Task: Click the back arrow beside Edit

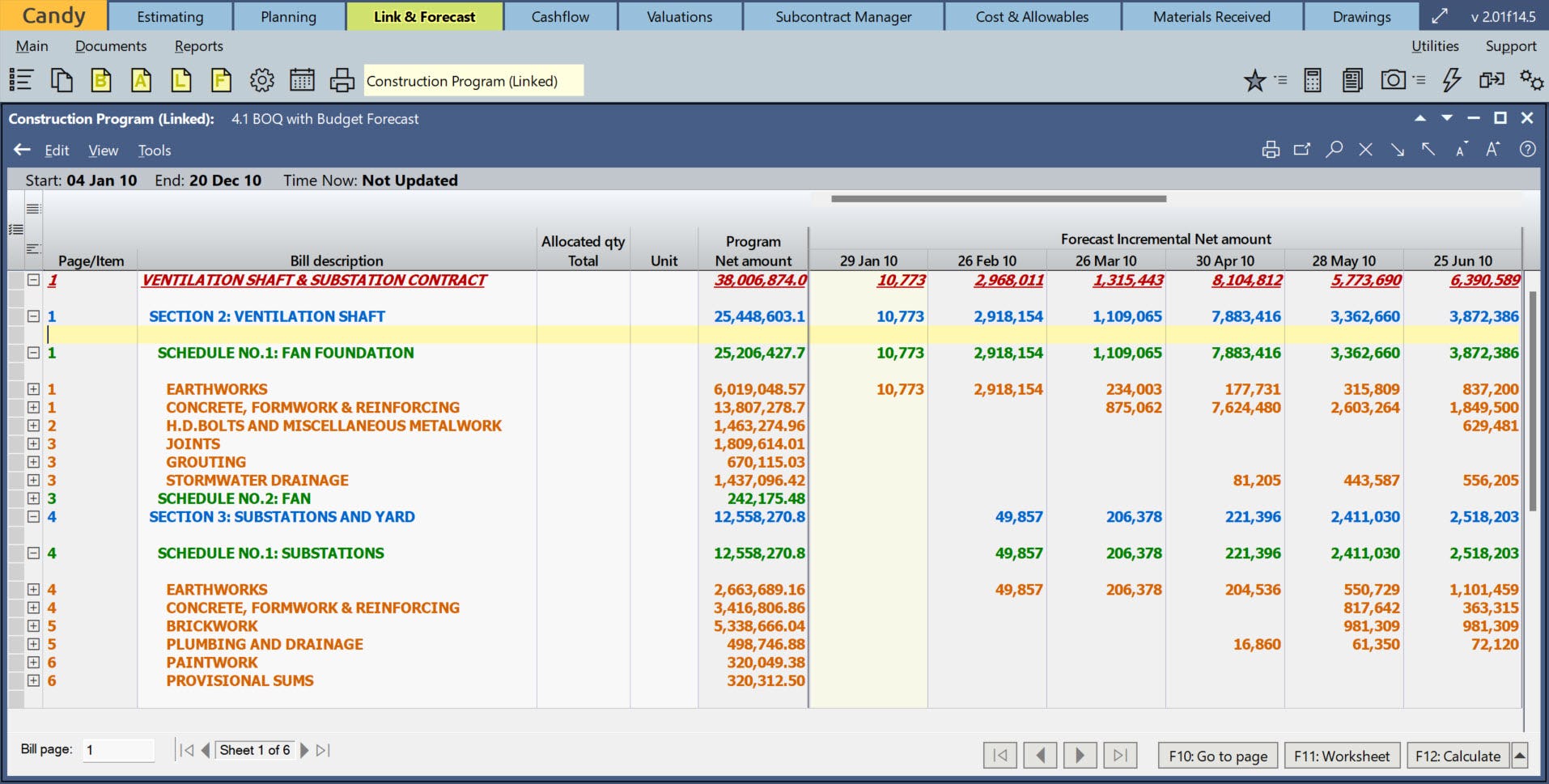Action: [x=22, y=150]
